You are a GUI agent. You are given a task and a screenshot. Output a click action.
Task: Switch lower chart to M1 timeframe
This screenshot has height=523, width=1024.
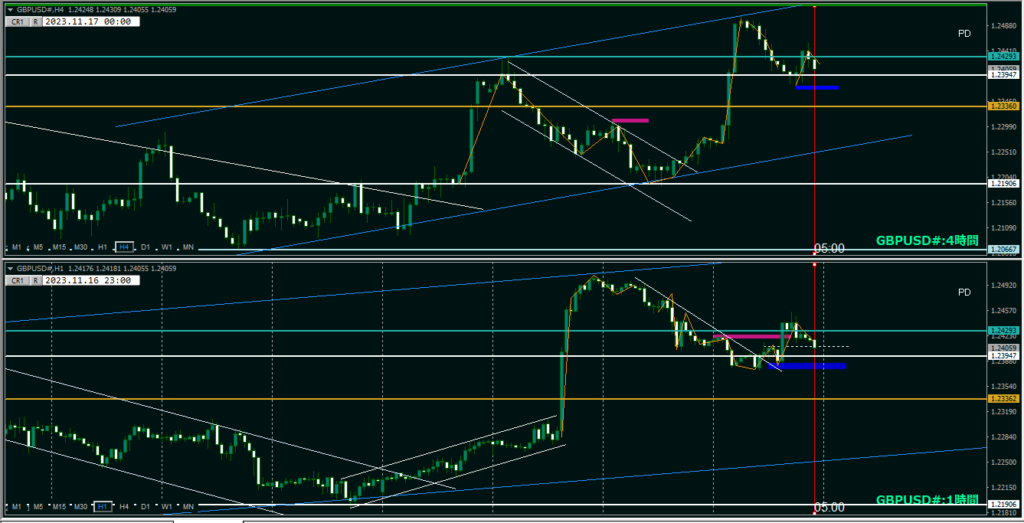click(x=16, y=507)
